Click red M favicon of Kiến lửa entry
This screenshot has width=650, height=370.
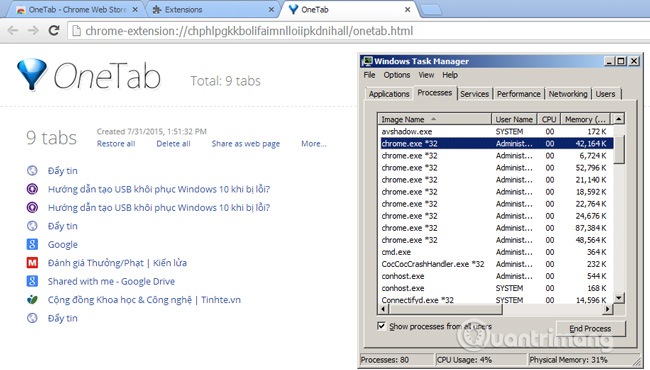(x=32, y=263)
